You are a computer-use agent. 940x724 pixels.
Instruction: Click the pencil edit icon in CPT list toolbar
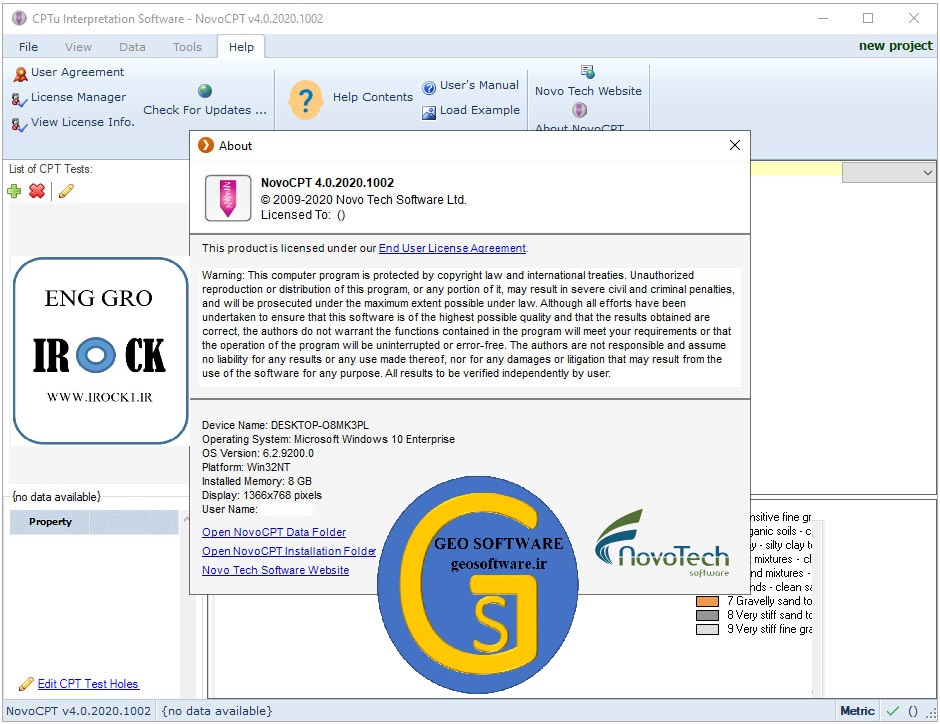(x=66, y=191)
